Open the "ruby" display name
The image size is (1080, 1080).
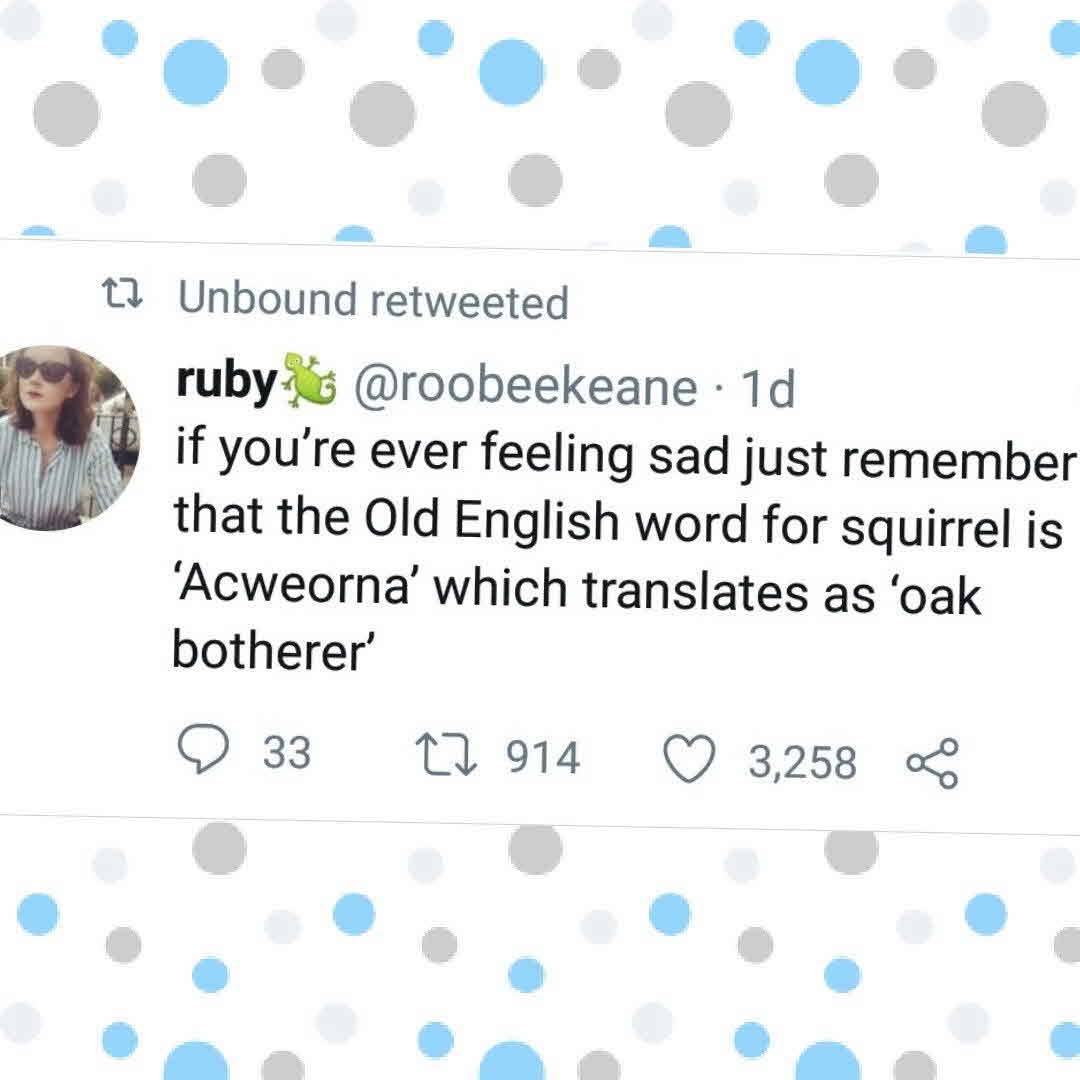225,380
